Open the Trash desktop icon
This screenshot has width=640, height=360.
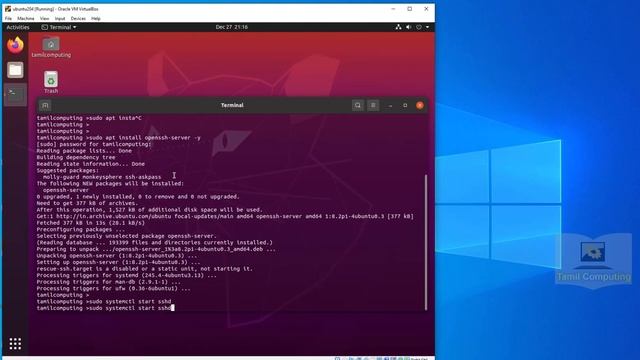pos(51,82)
